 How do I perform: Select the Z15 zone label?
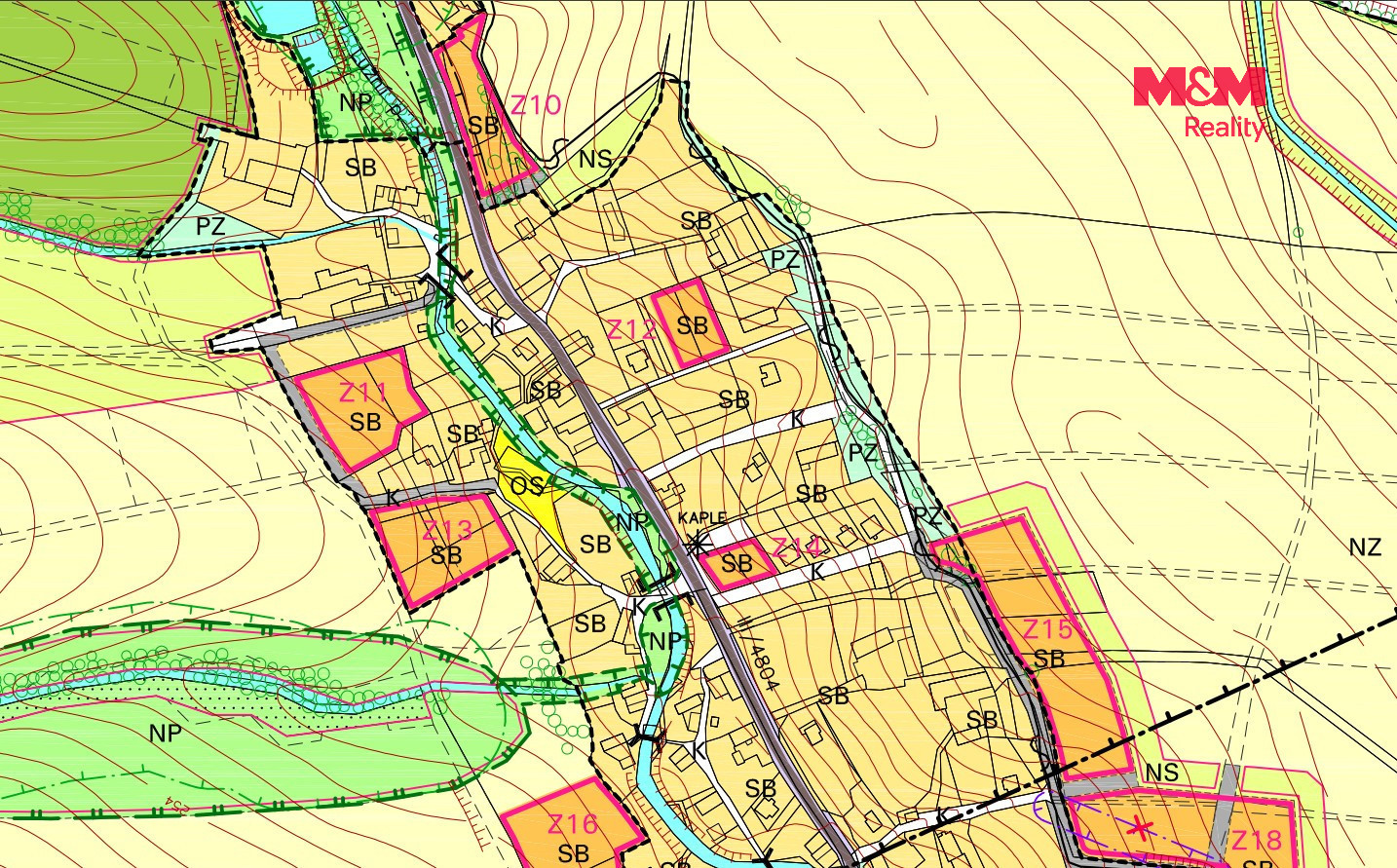[x=1047, y=628]
